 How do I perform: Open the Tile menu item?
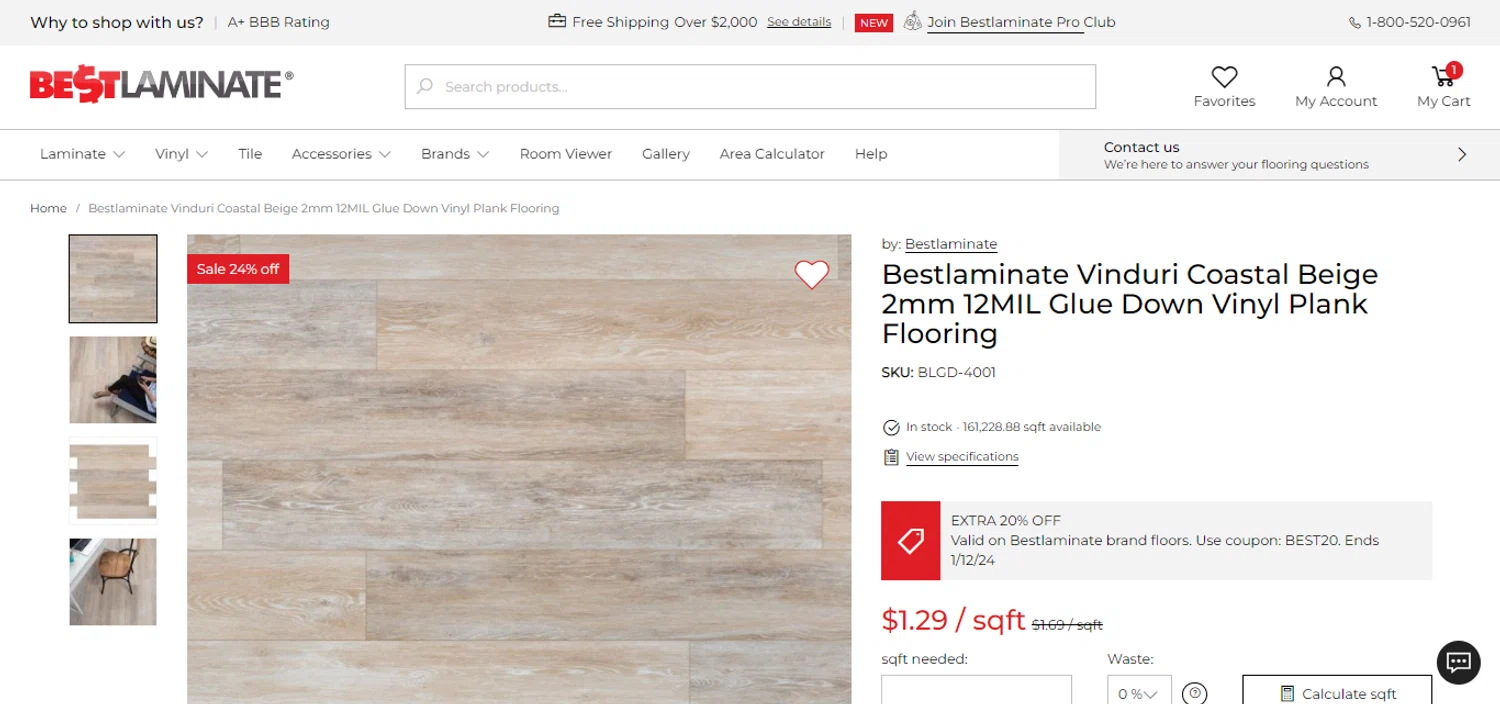coord(250,154)
